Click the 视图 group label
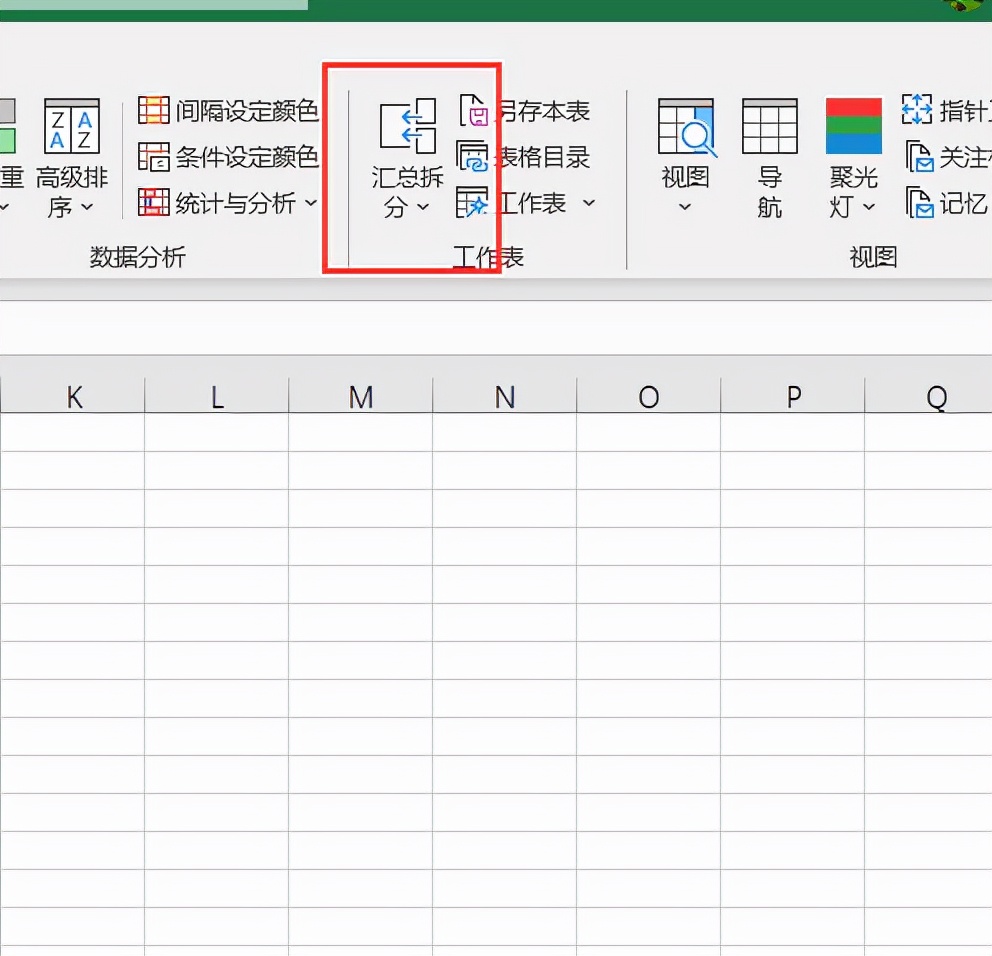The image size is (992, 956). point(872,257)
